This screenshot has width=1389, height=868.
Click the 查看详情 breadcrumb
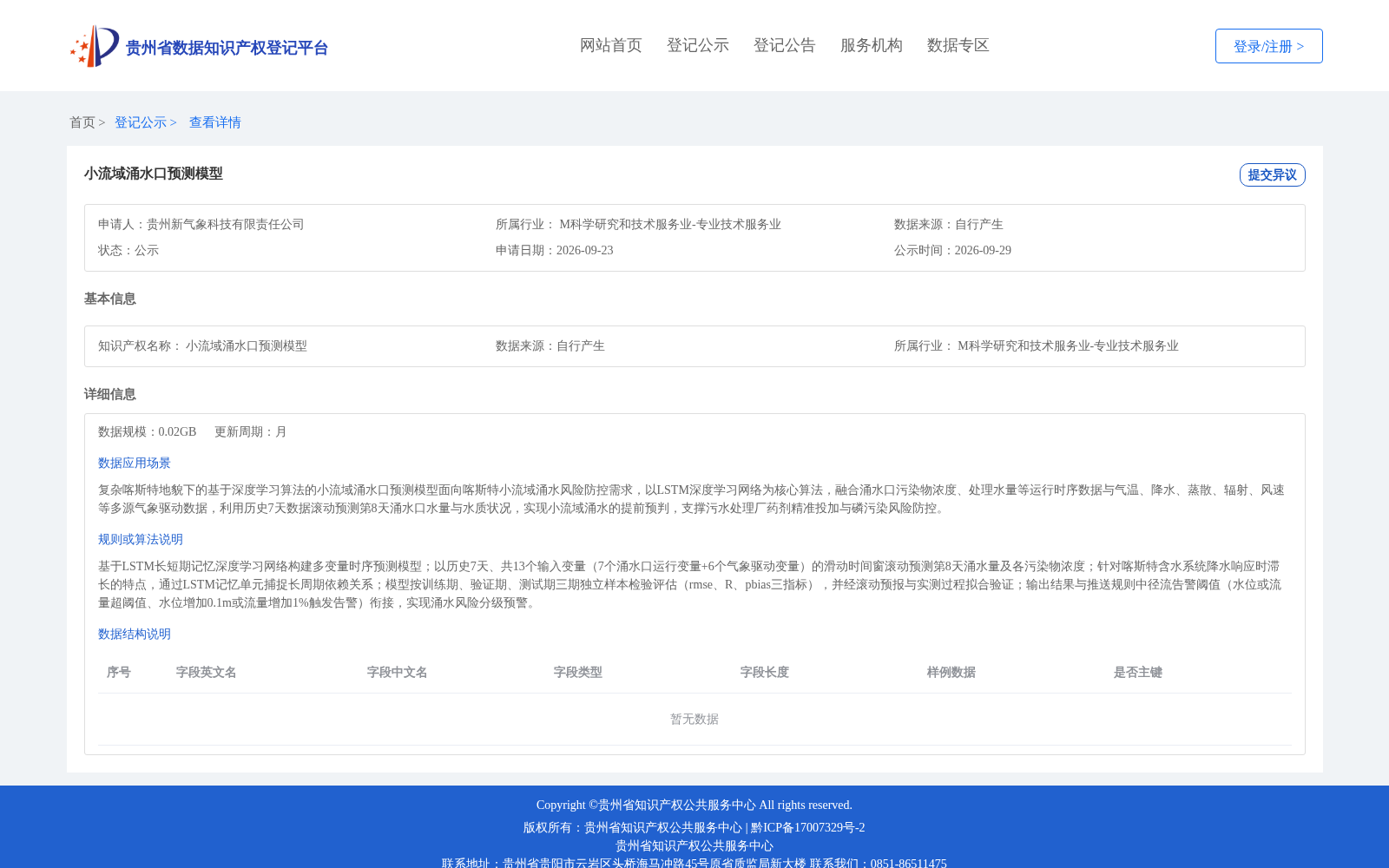point(215,122)
